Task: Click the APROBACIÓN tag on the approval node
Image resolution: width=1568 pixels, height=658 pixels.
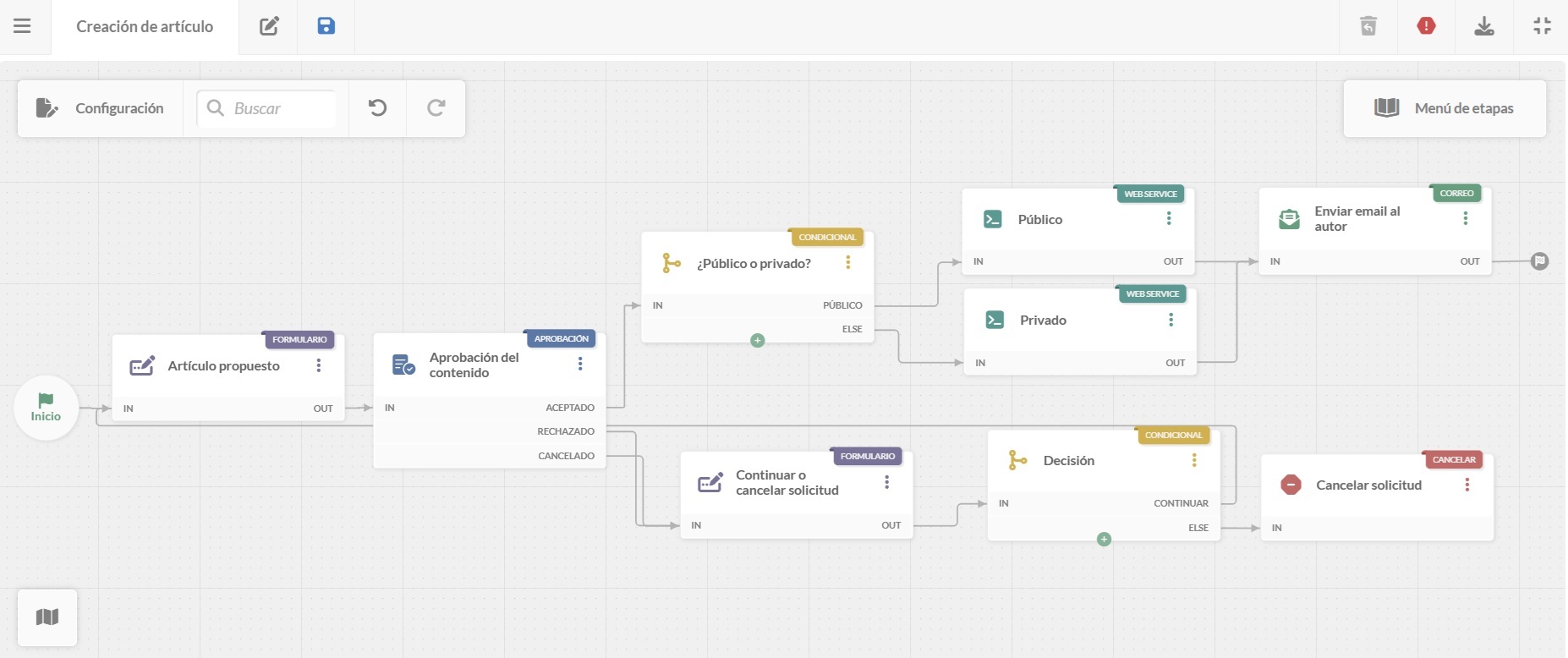Action: click(x=561, y=339)
